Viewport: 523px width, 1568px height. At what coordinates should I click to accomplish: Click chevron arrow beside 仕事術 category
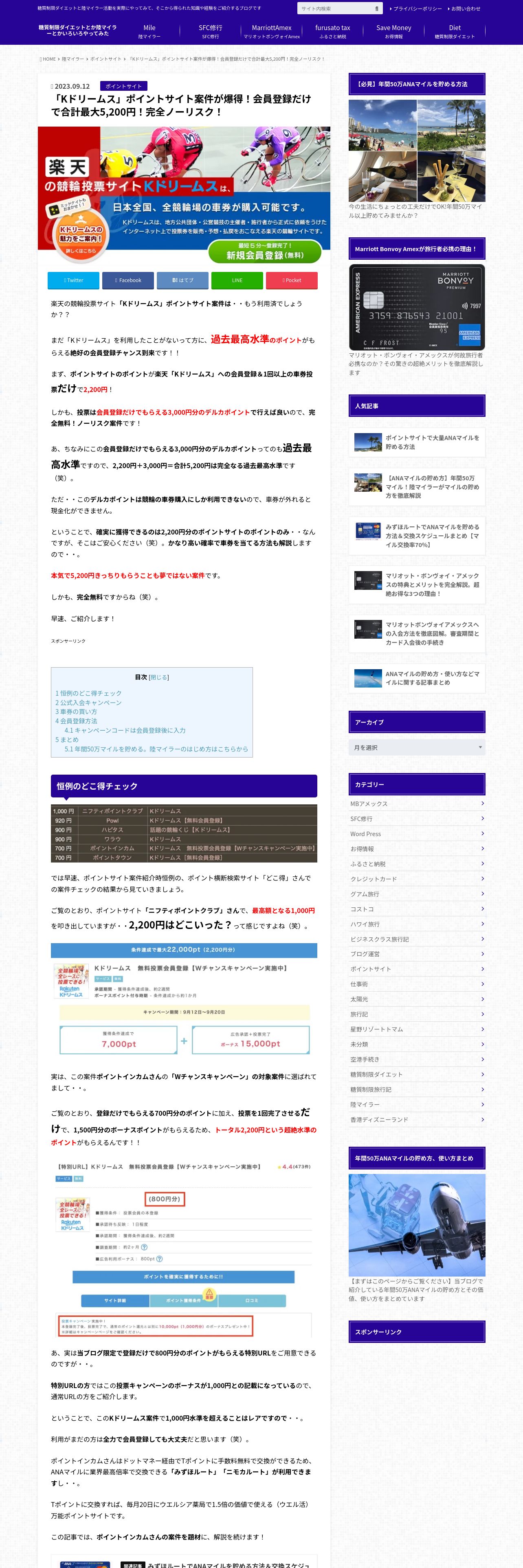pos(482,983)
